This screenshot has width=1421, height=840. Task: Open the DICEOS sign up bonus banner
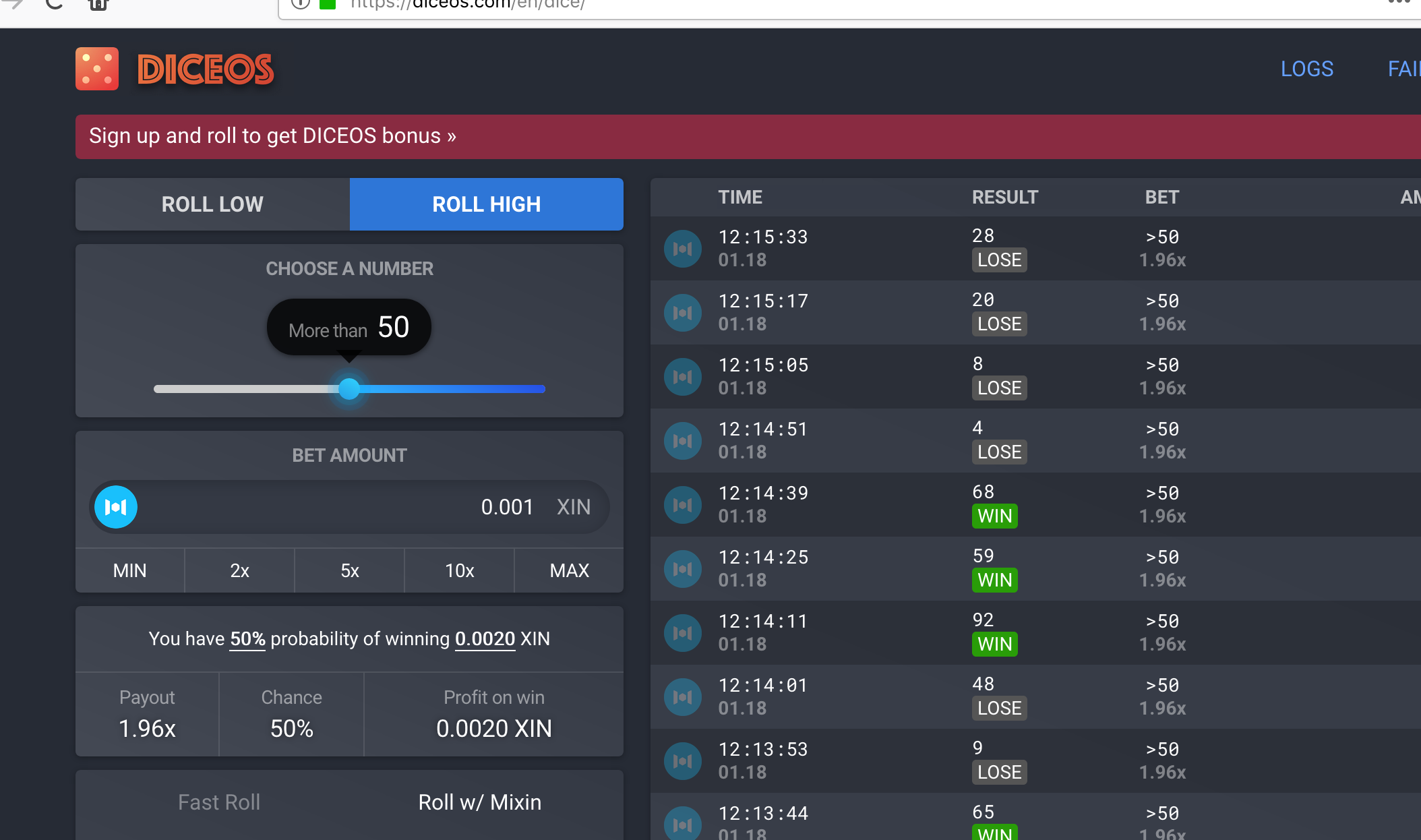(x=272, y=136)
